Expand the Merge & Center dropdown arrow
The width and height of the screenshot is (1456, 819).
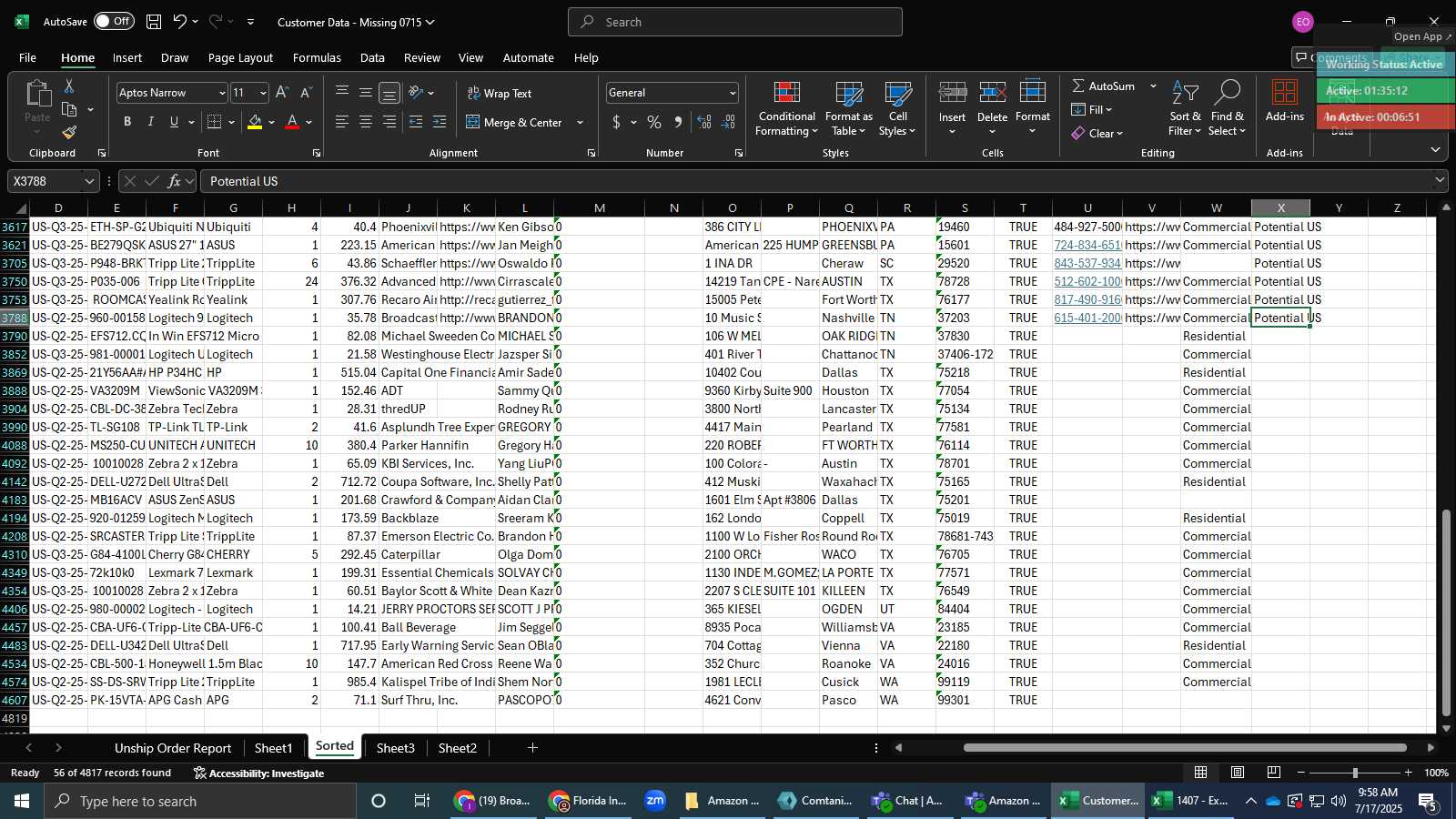[x=580, y=122]
